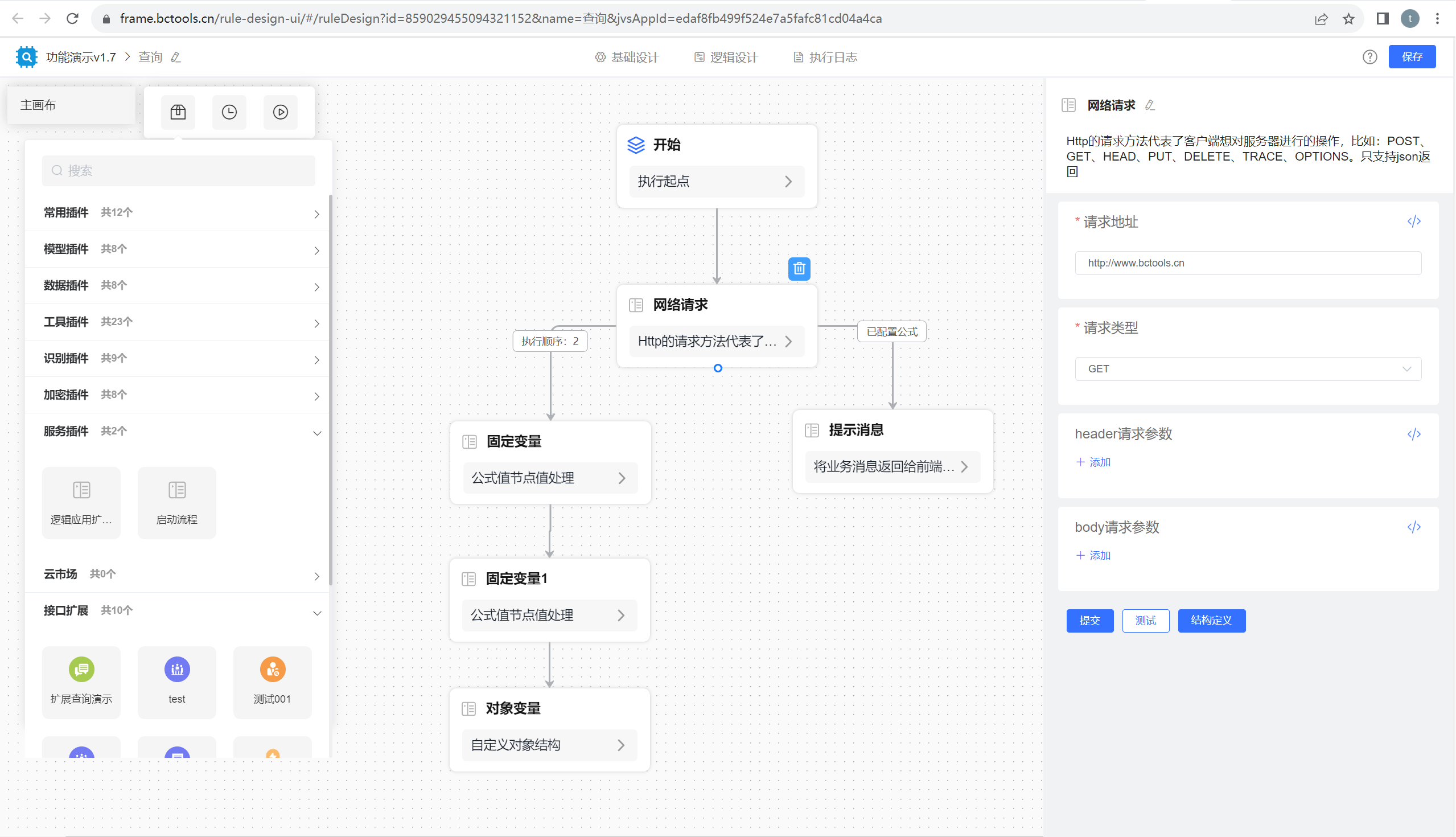Click code icon beside header请求参数
Screen dimensions: 1456x837
(x=1413, y=434)
